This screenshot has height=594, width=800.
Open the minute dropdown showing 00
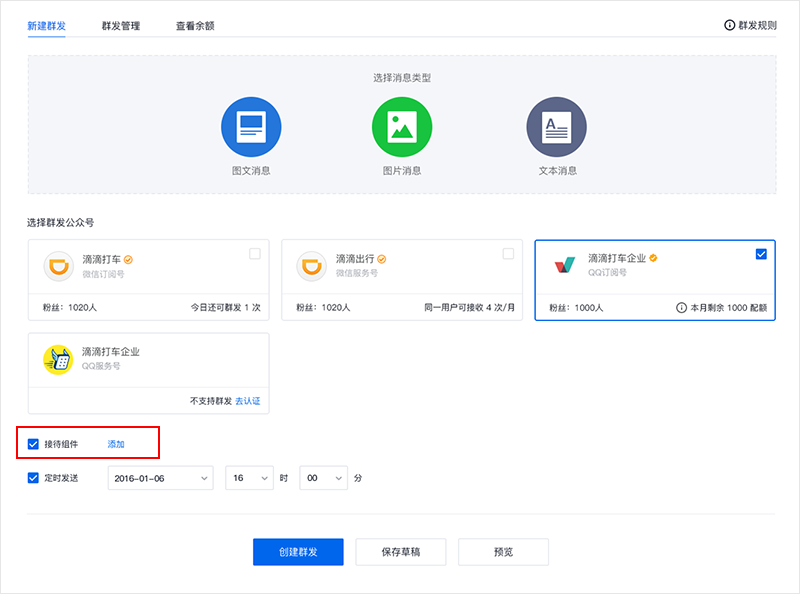click(323, 478)
